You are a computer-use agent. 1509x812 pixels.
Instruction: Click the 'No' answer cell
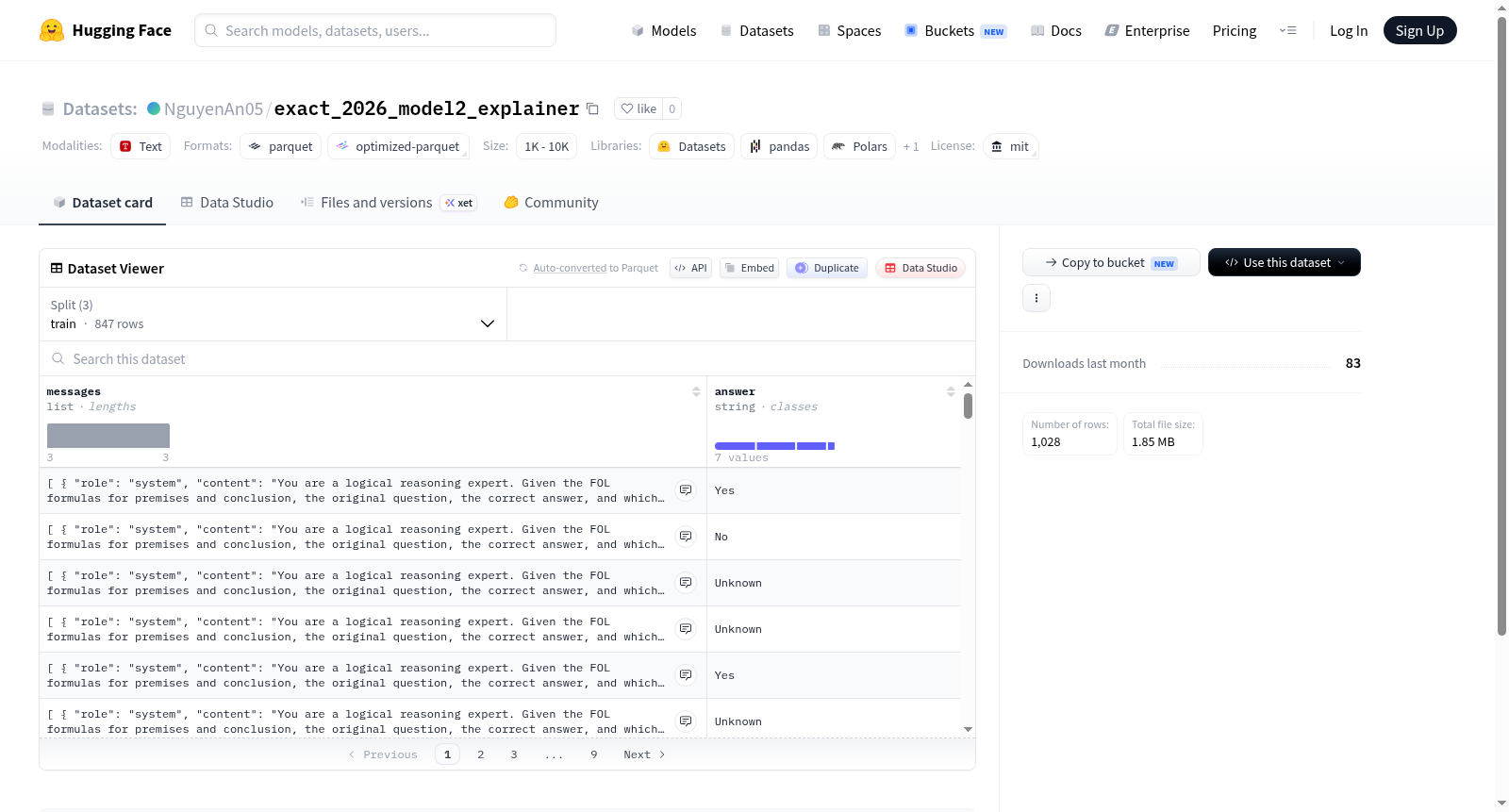pyautogui.click(x=834, y=537)
